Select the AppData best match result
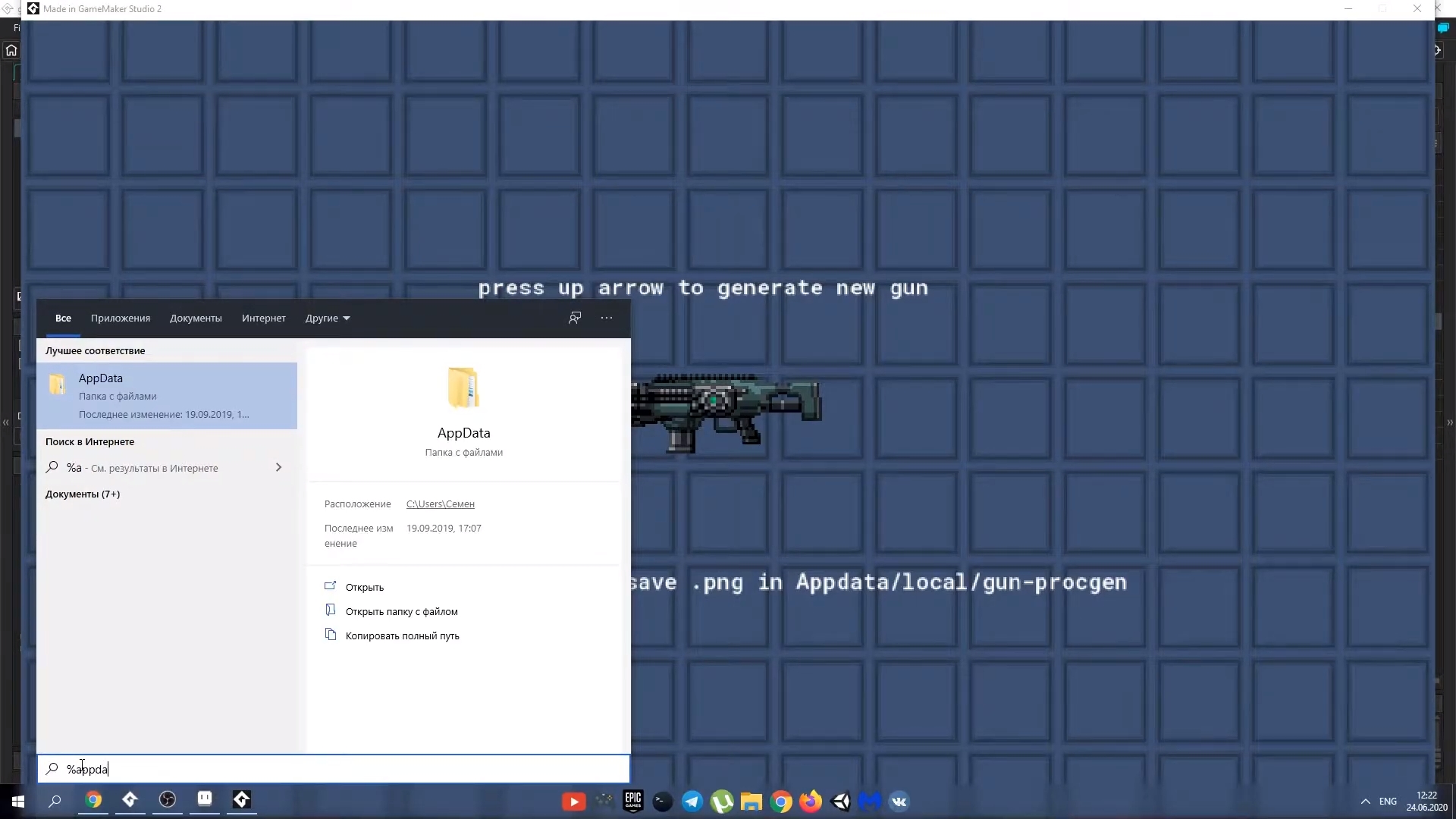The image size is (1456, 819). [167, 396]
